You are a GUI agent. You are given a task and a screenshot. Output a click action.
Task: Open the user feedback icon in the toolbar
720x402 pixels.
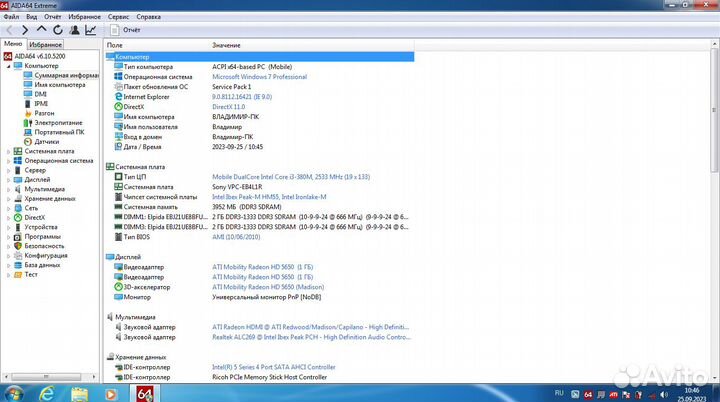tap(74, 30)
